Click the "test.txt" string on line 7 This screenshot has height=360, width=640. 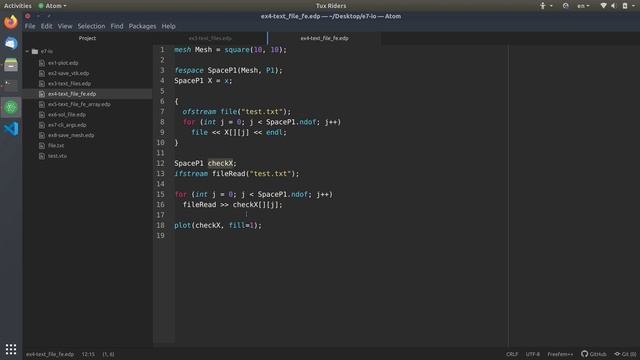coord(262,112)
